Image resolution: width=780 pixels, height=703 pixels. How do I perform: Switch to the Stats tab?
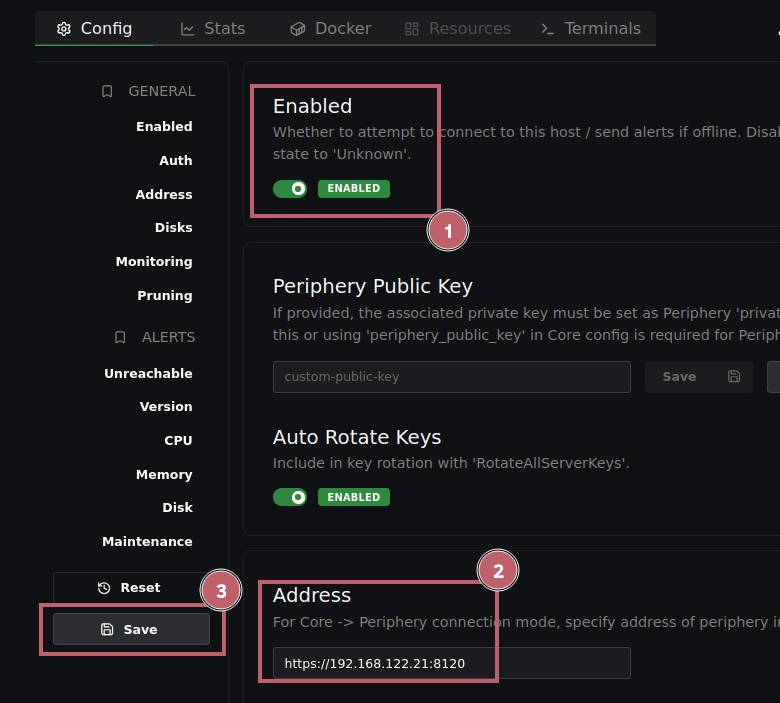[x=212, y=29]
